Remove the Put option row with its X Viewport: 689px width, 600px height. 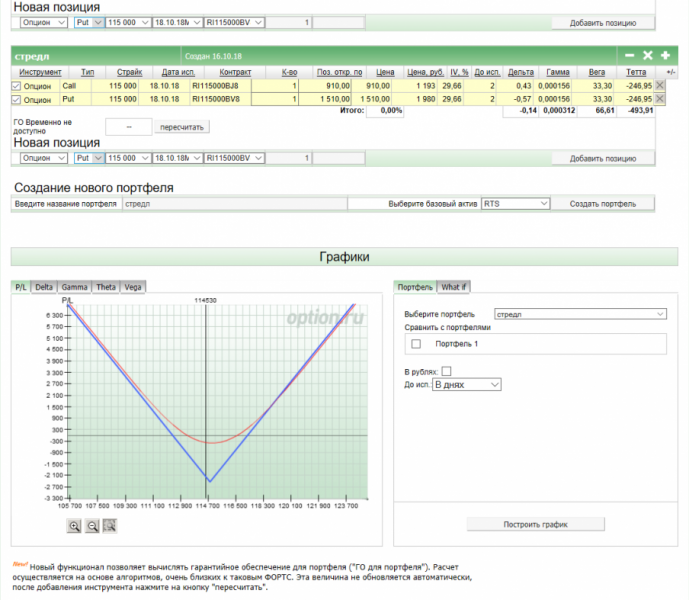pyautogui.click(x=659, y=99)
